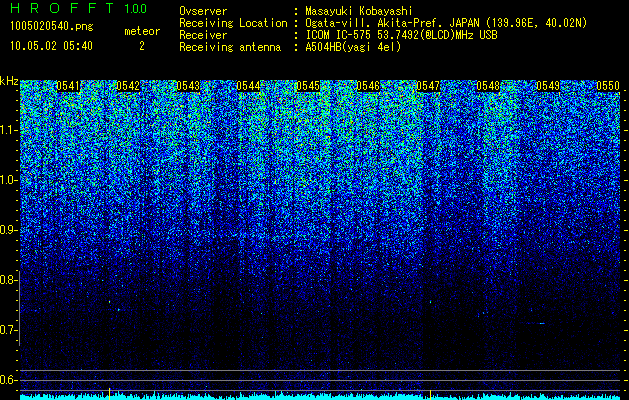Select the ICOM IC-575 53.7492 MHz USB text

[401, 35]
